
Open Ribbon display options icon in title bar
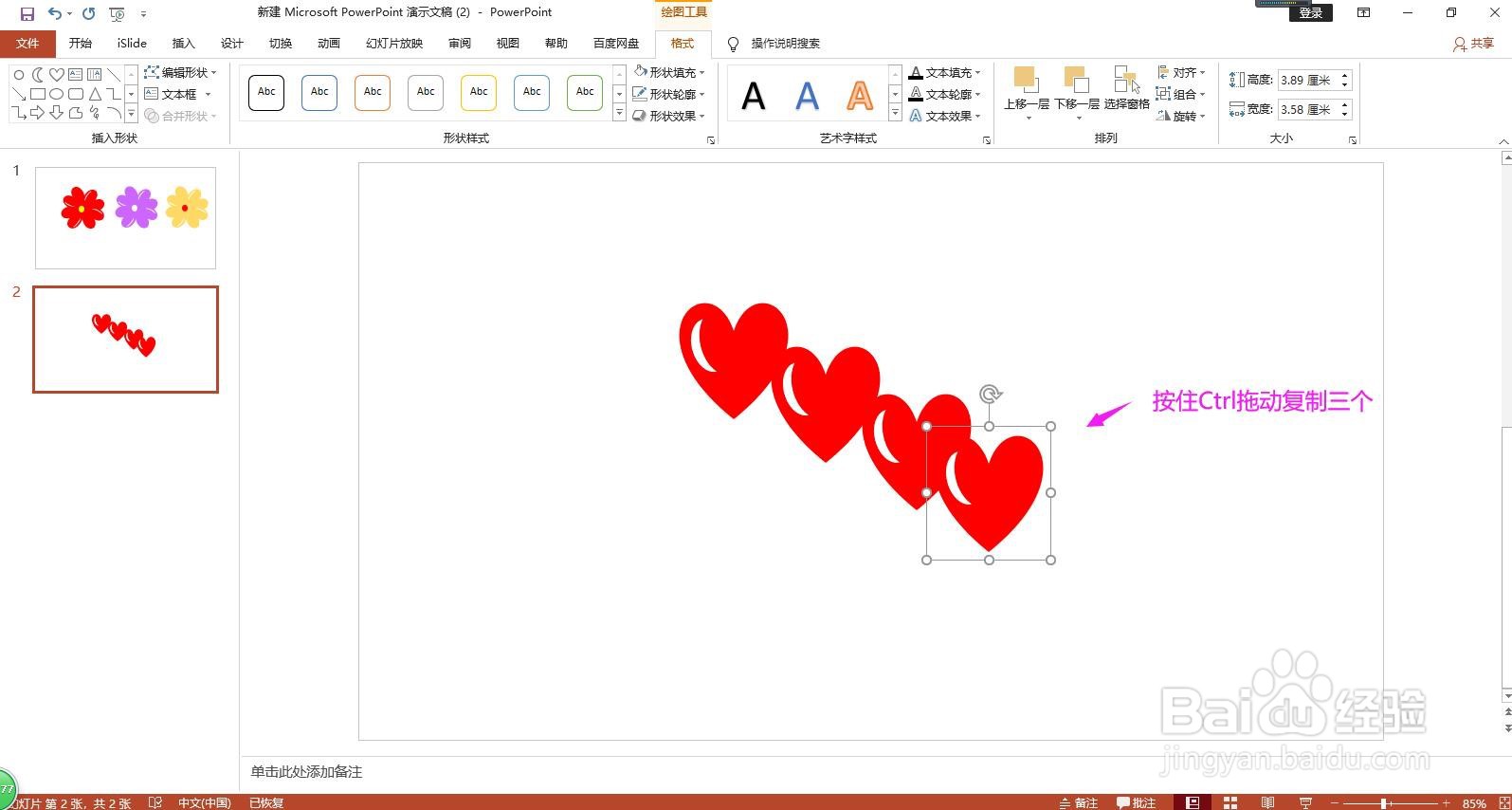(x=1363, y=12)
